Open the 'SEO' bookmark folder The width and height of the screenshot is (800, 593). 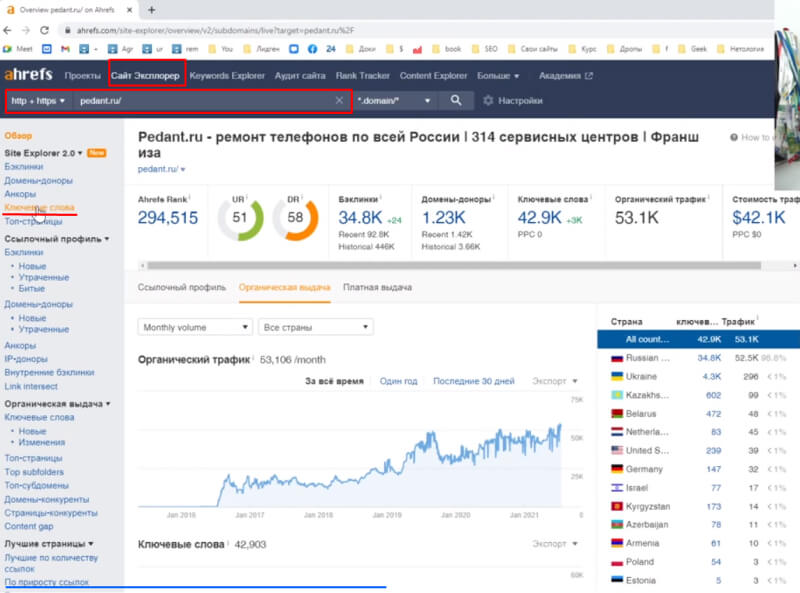point(485,49)
